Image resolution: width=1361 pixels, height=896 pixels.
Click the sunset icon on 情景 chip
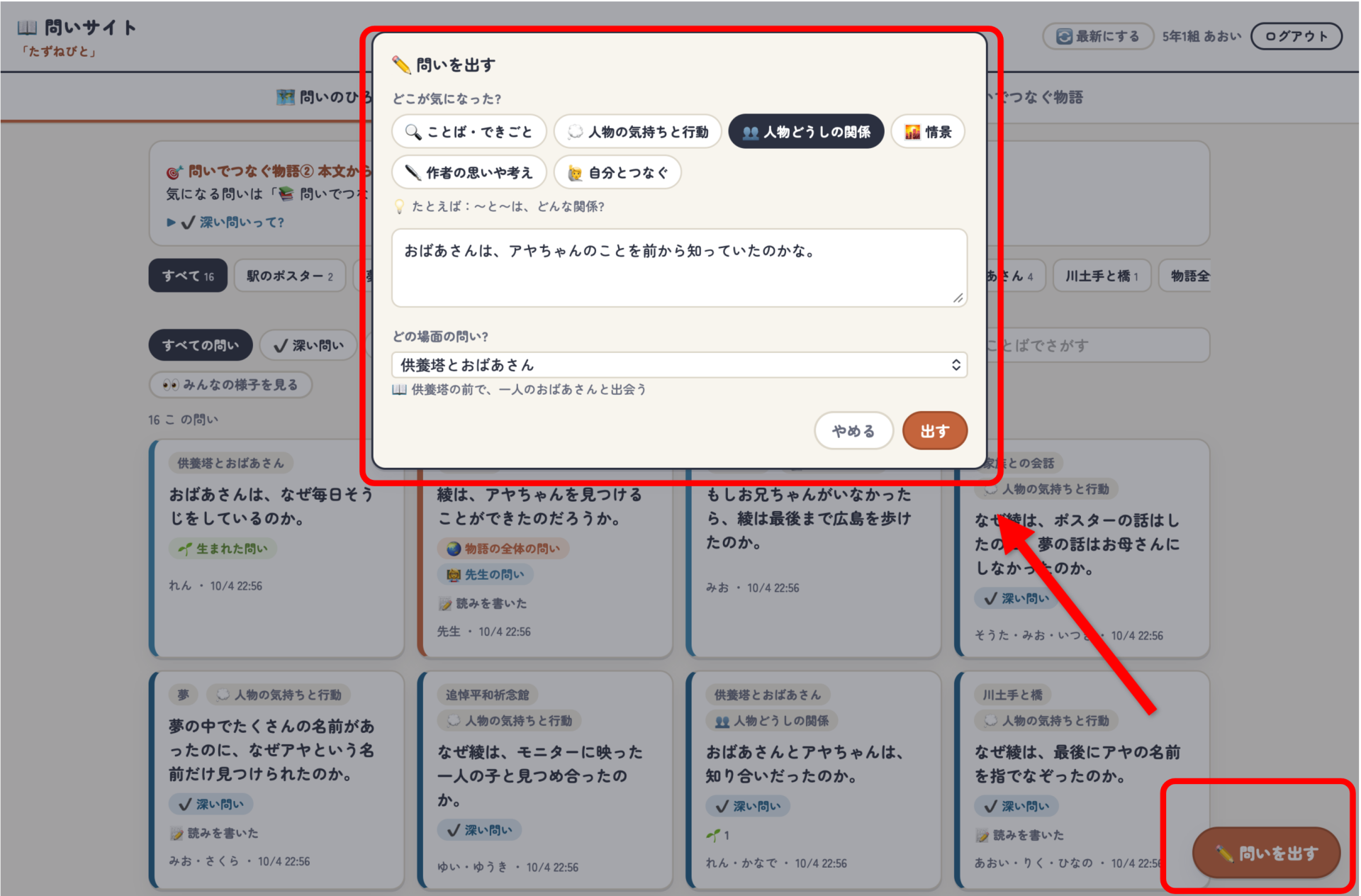(912, 132)
